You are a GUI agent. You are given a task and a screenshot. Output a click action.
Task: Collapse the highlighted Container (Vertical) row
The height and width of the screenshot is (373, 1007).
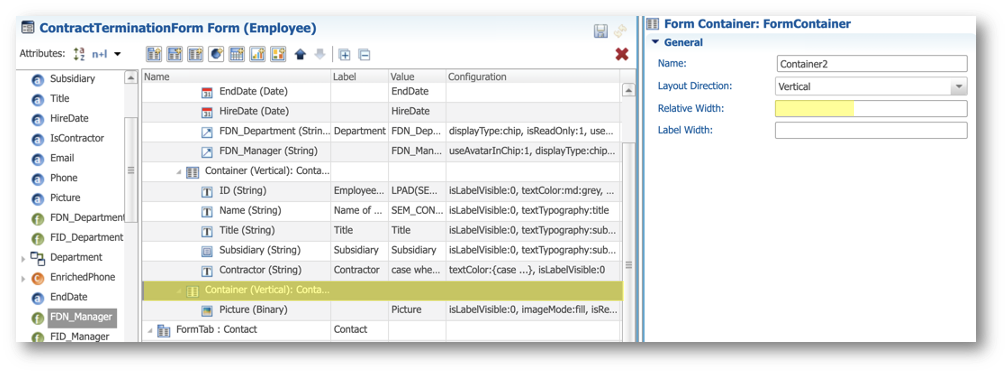pyautogui.click(x=178, y=291)
